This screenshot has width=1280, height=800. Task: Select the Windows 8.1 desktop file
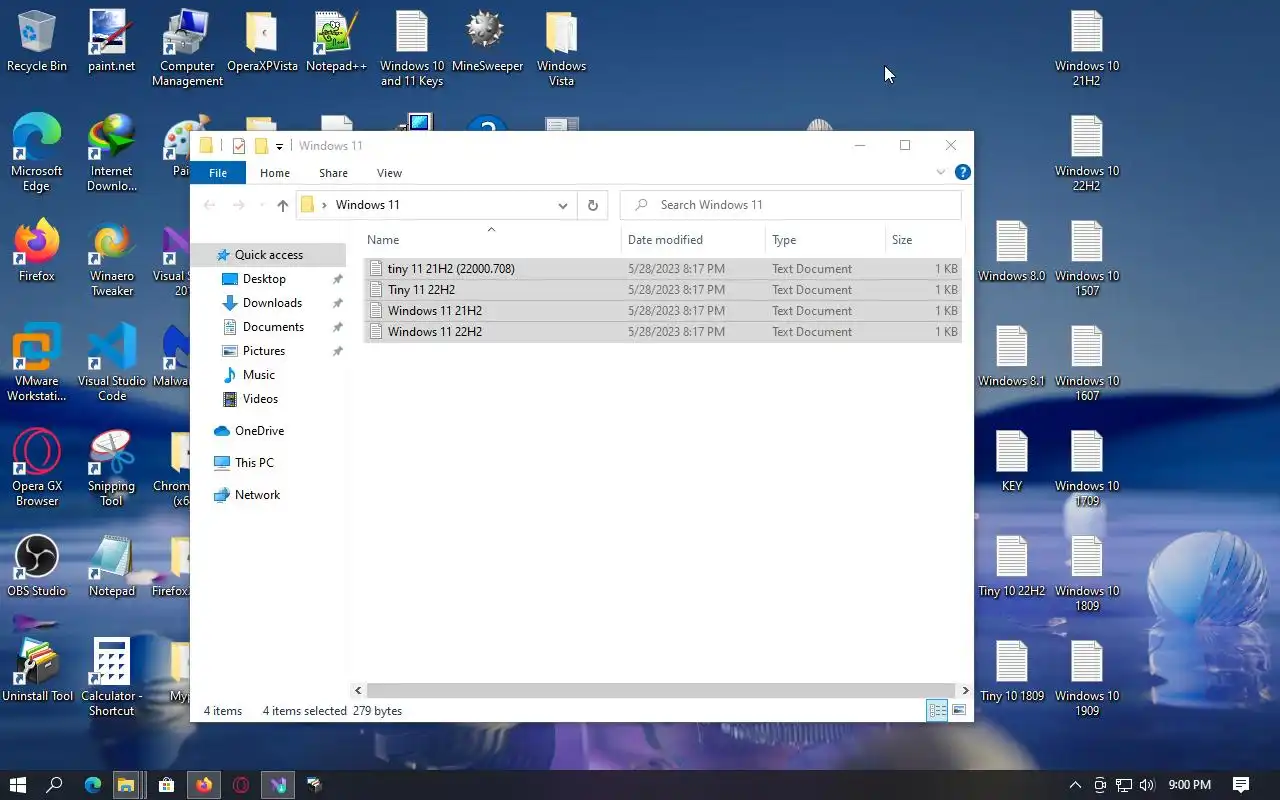[1012, 355]
